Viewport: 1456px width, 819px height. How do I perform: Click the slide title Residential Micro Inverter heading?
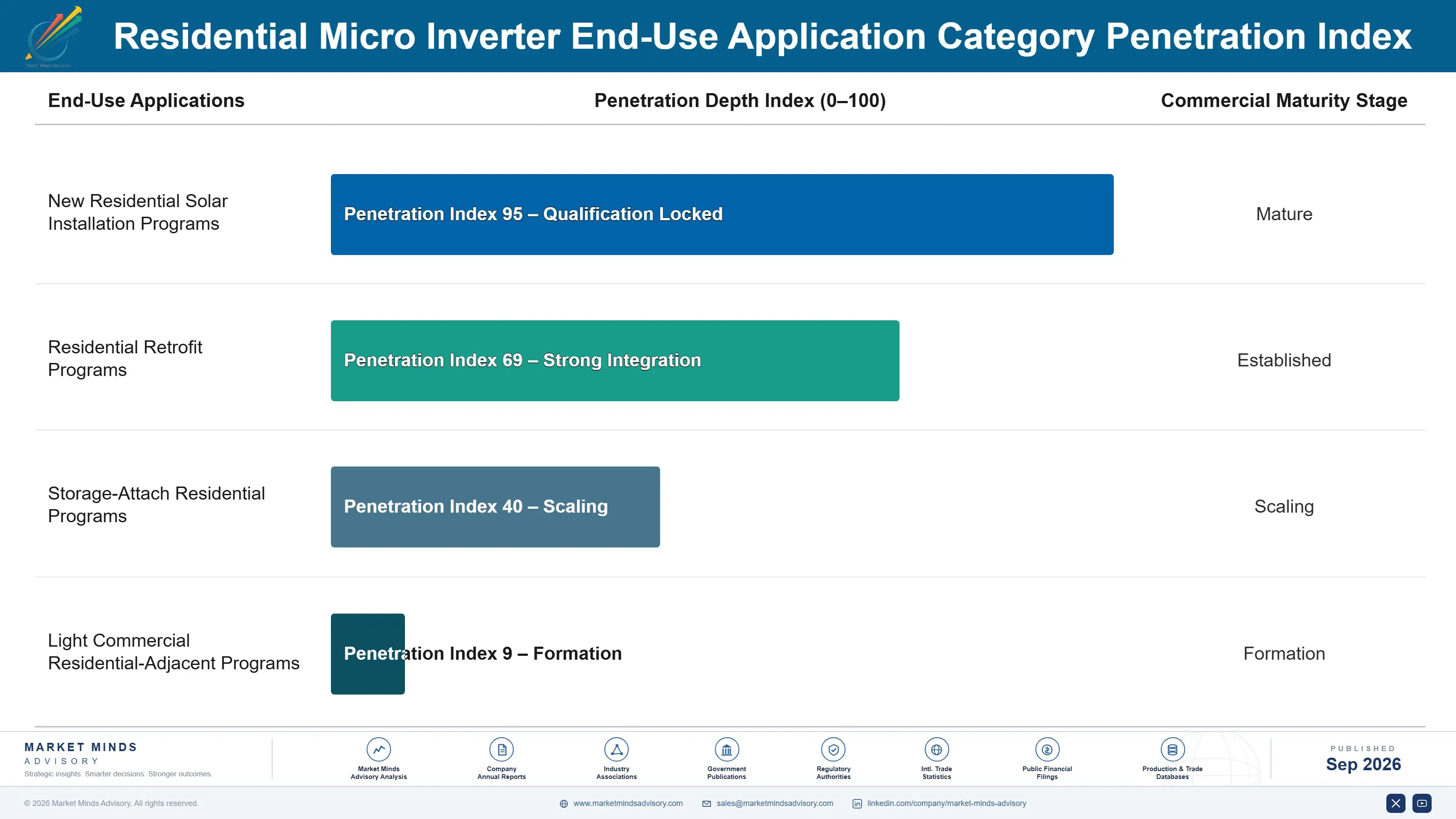tap(762, 37)
